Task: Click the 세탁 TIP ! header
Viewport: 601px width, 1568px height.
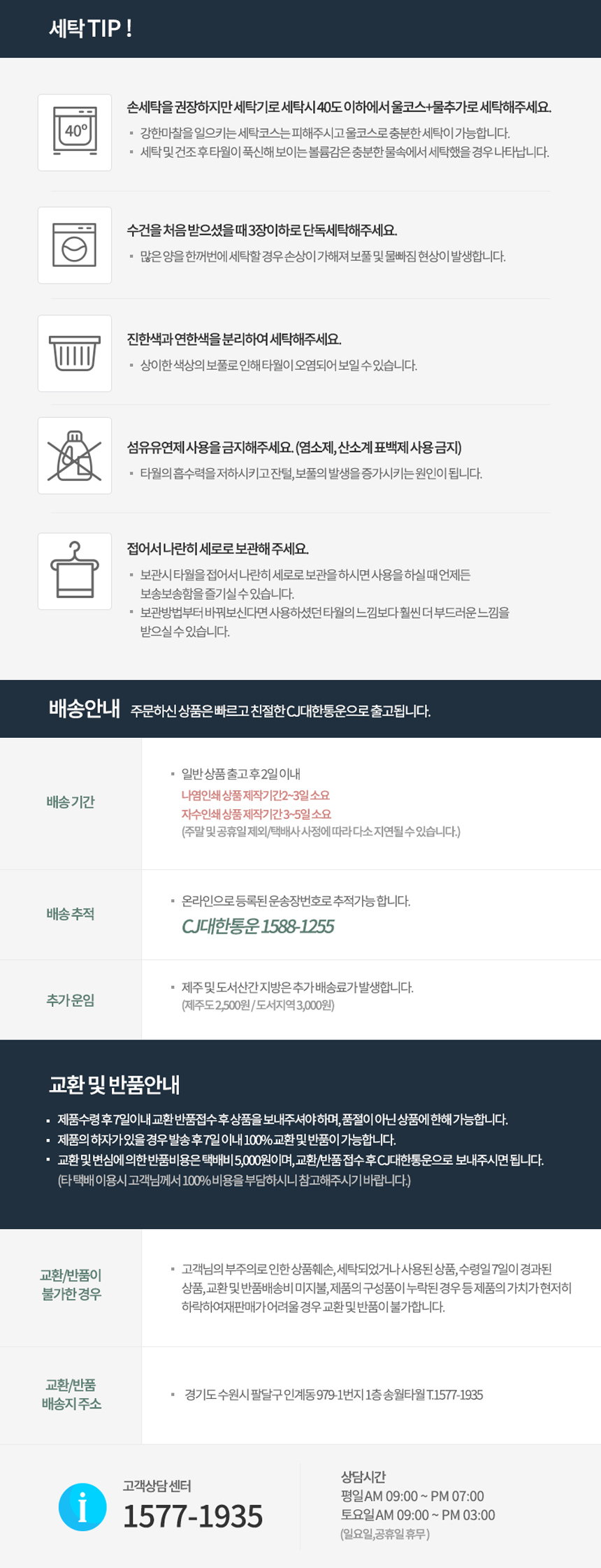Action: click(91, 29)
